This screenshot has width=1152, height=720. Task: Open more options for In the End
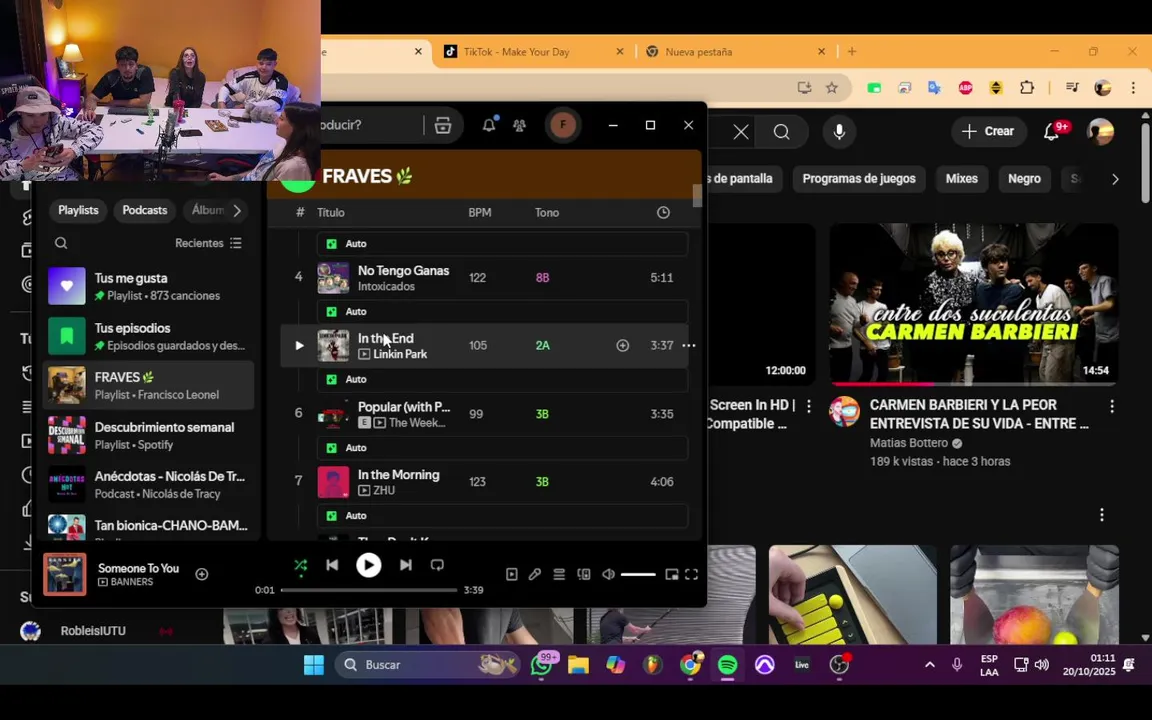pyautogui.click(x=688, y=345)
